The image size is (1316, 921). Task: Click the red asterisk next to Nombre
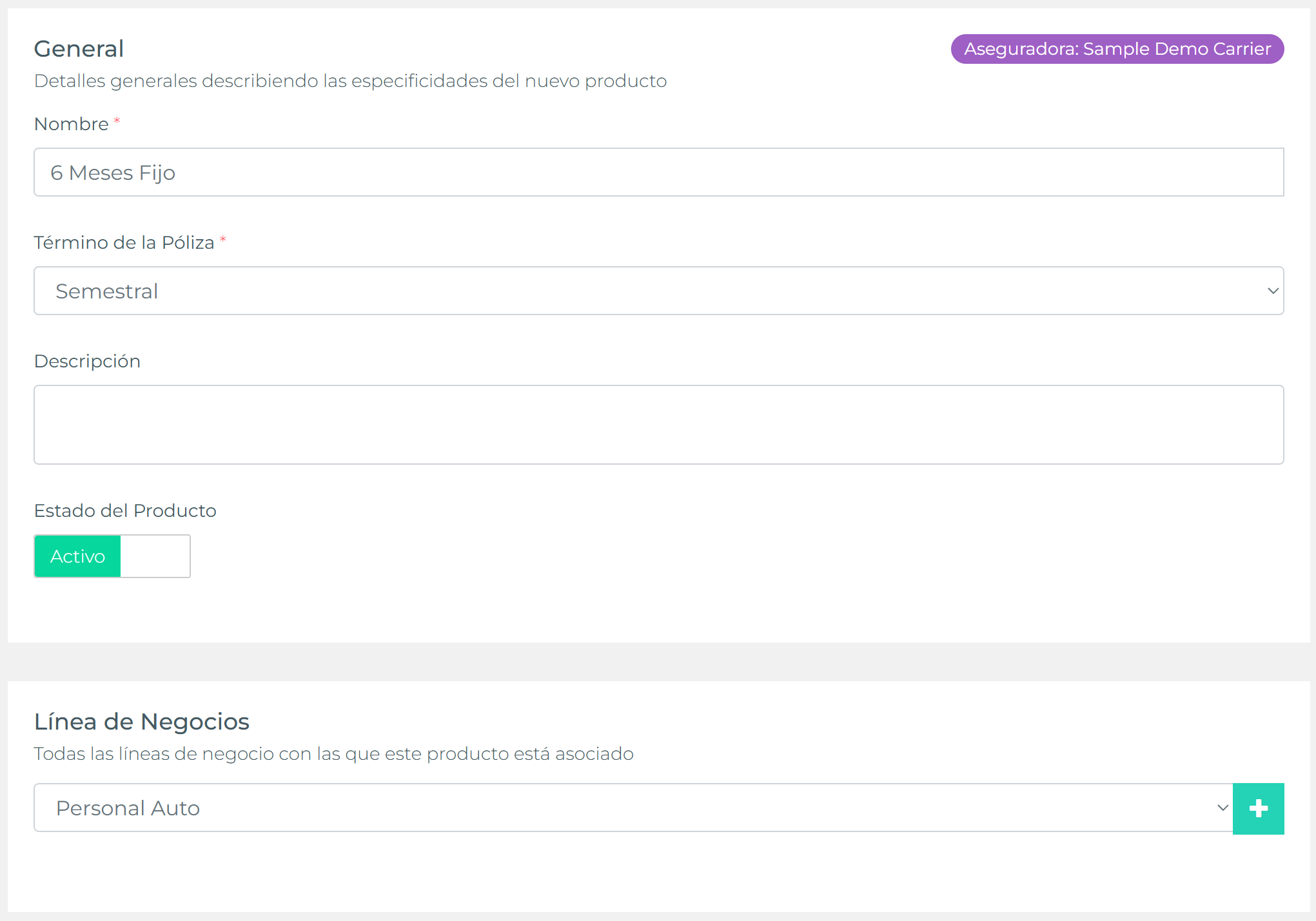click(117, 121)
